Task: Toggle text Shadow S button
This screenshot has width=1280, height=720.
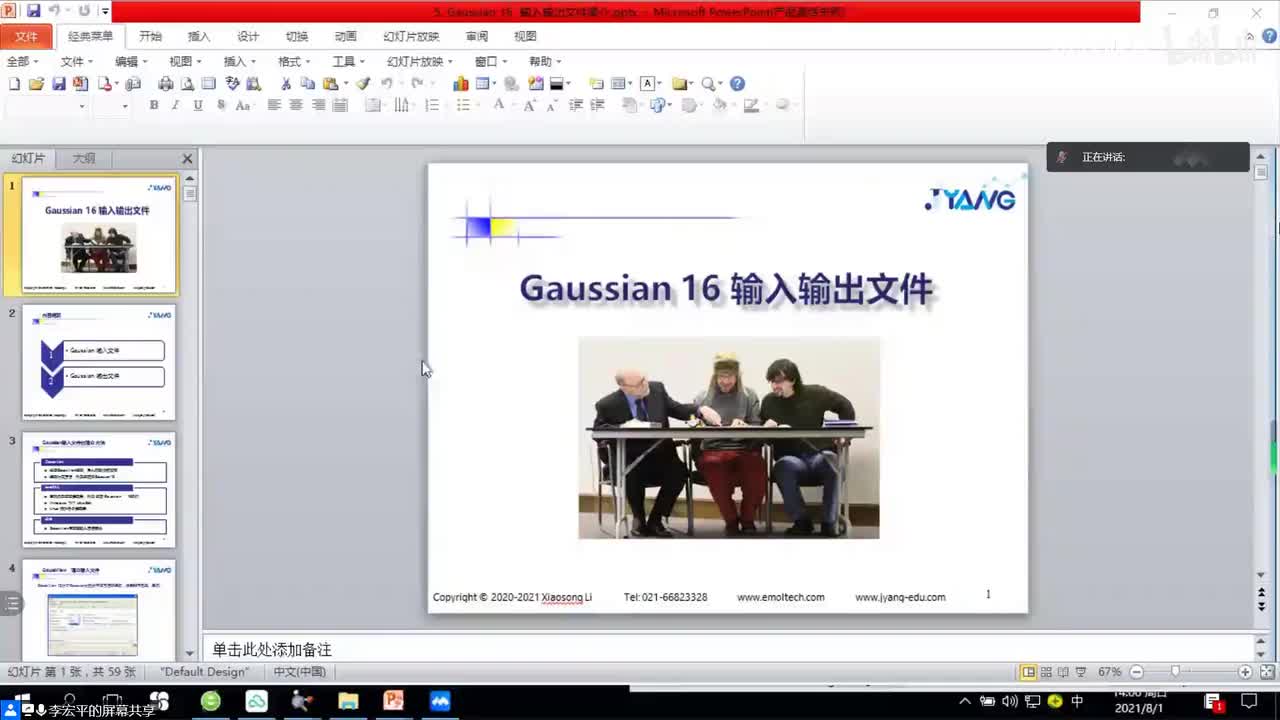Action: 220,105
